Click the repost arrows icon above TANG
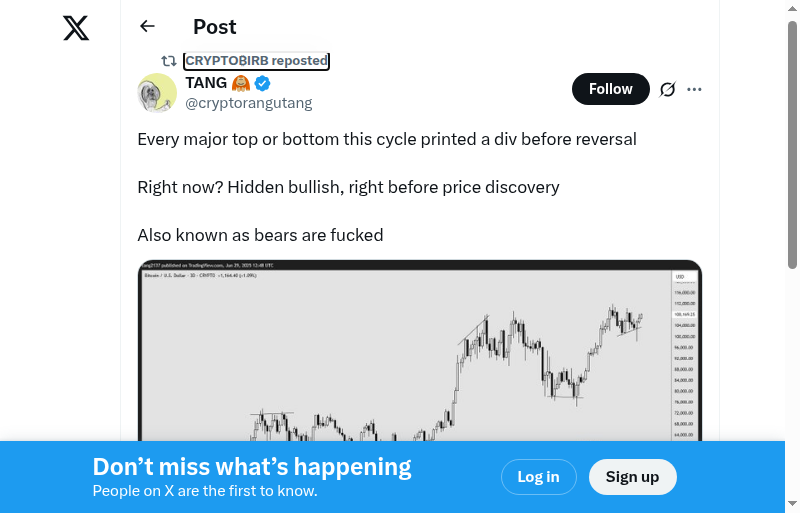Viewport: 800px width, 513px height. 169,61
